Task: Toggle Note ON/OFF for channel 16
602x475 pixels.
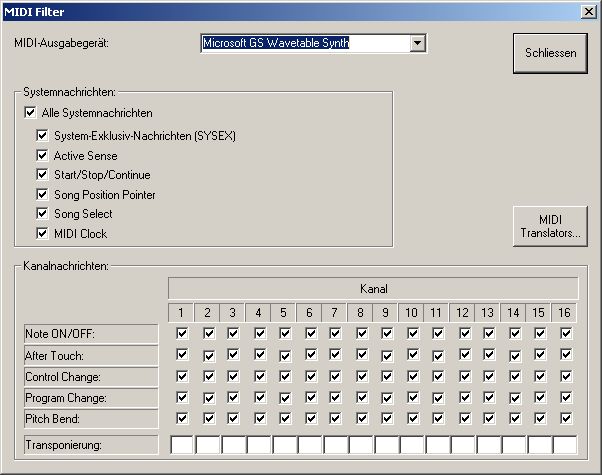Action: (566, 333)
